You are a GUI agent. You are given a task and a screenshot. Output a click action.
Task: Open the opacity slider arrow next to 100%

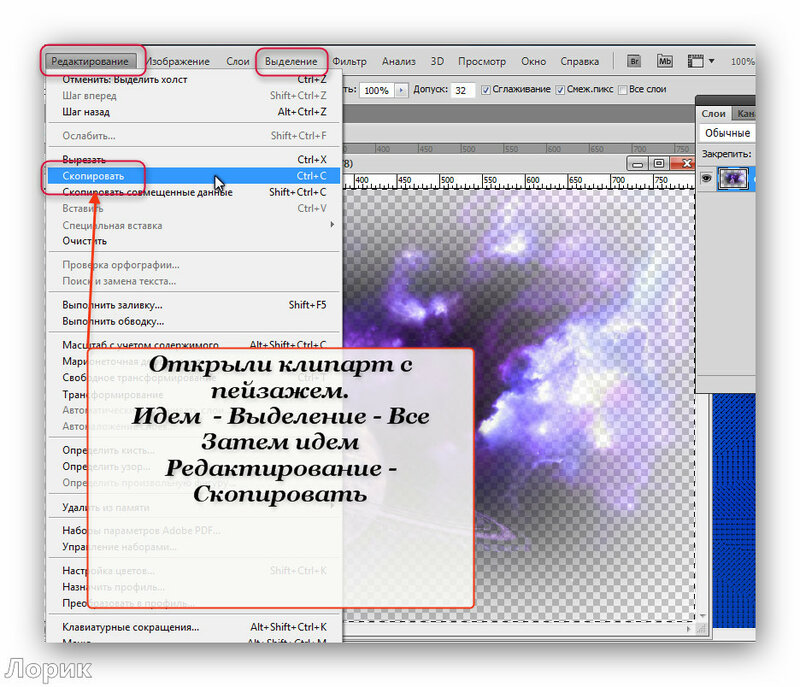point(402,90)
